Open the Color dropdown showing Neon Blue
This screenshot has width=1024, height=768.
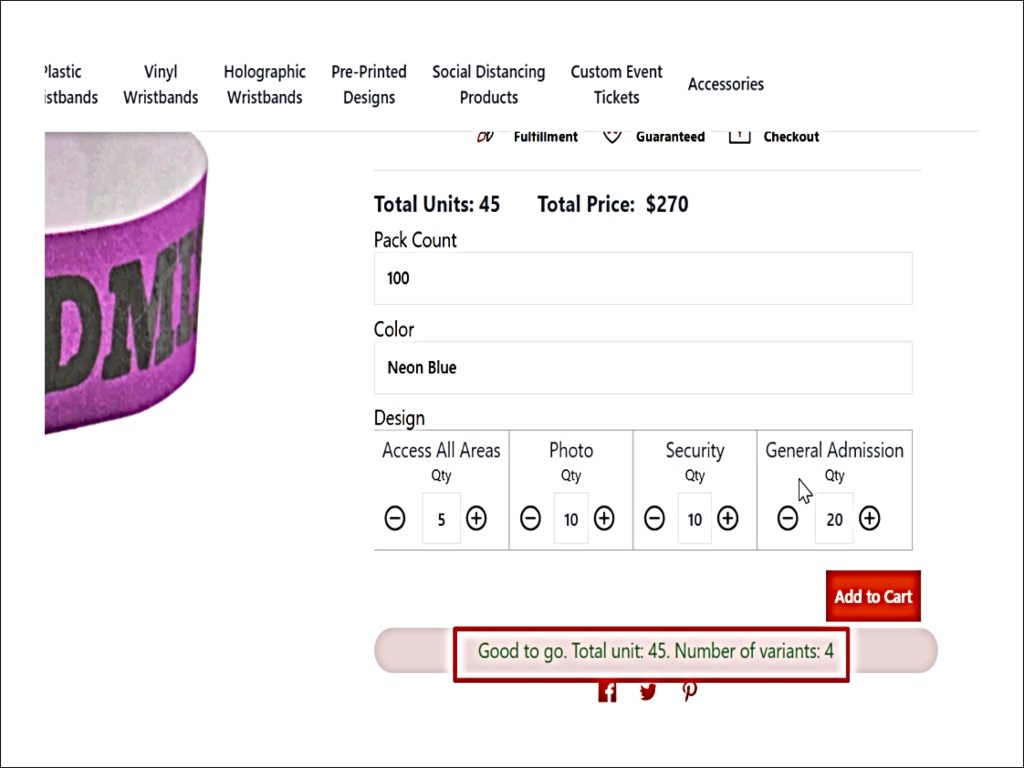click(x=641, y=367)
